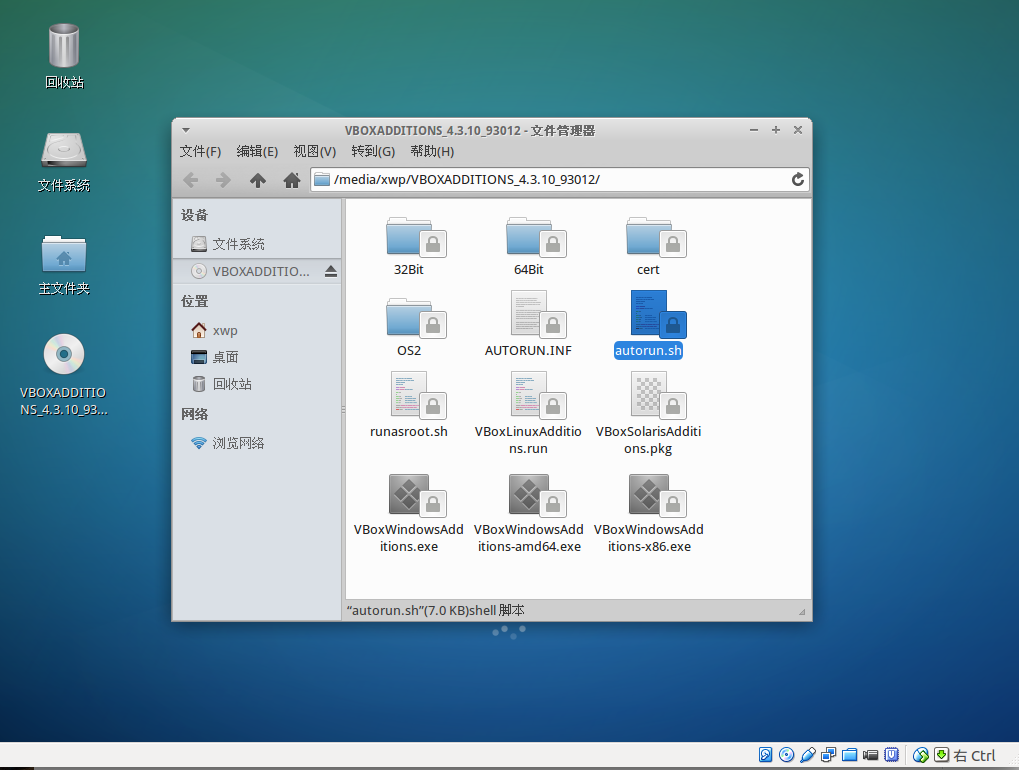Open 回收站 in the sidebar
The image size is (1019, 770).
[257, 384]
